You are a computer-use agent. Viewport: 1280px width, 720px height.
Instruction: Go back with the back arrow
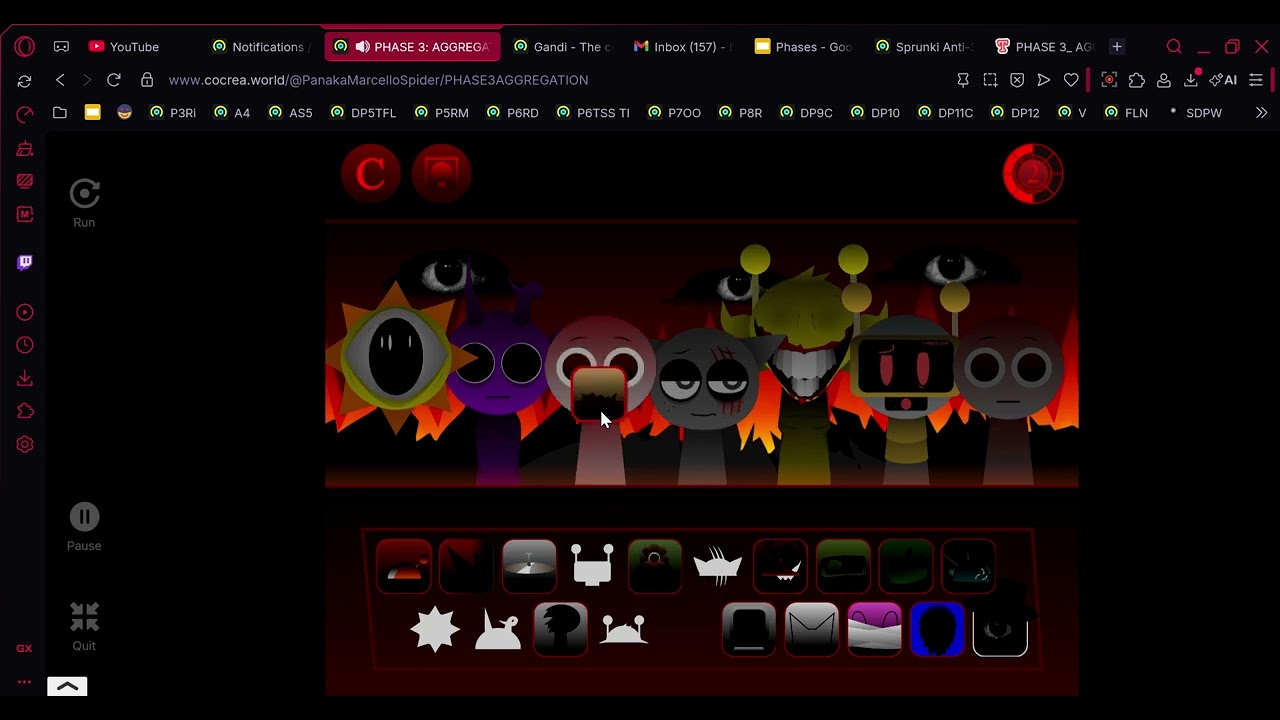coord(60,80)
